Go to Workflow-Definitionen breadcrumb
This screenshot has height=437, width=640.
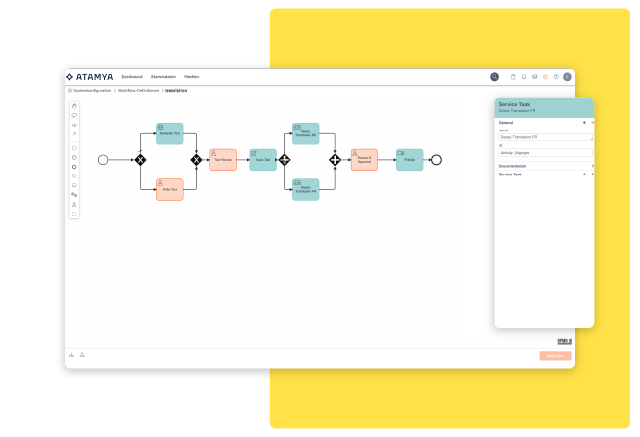tap(138, 91)
